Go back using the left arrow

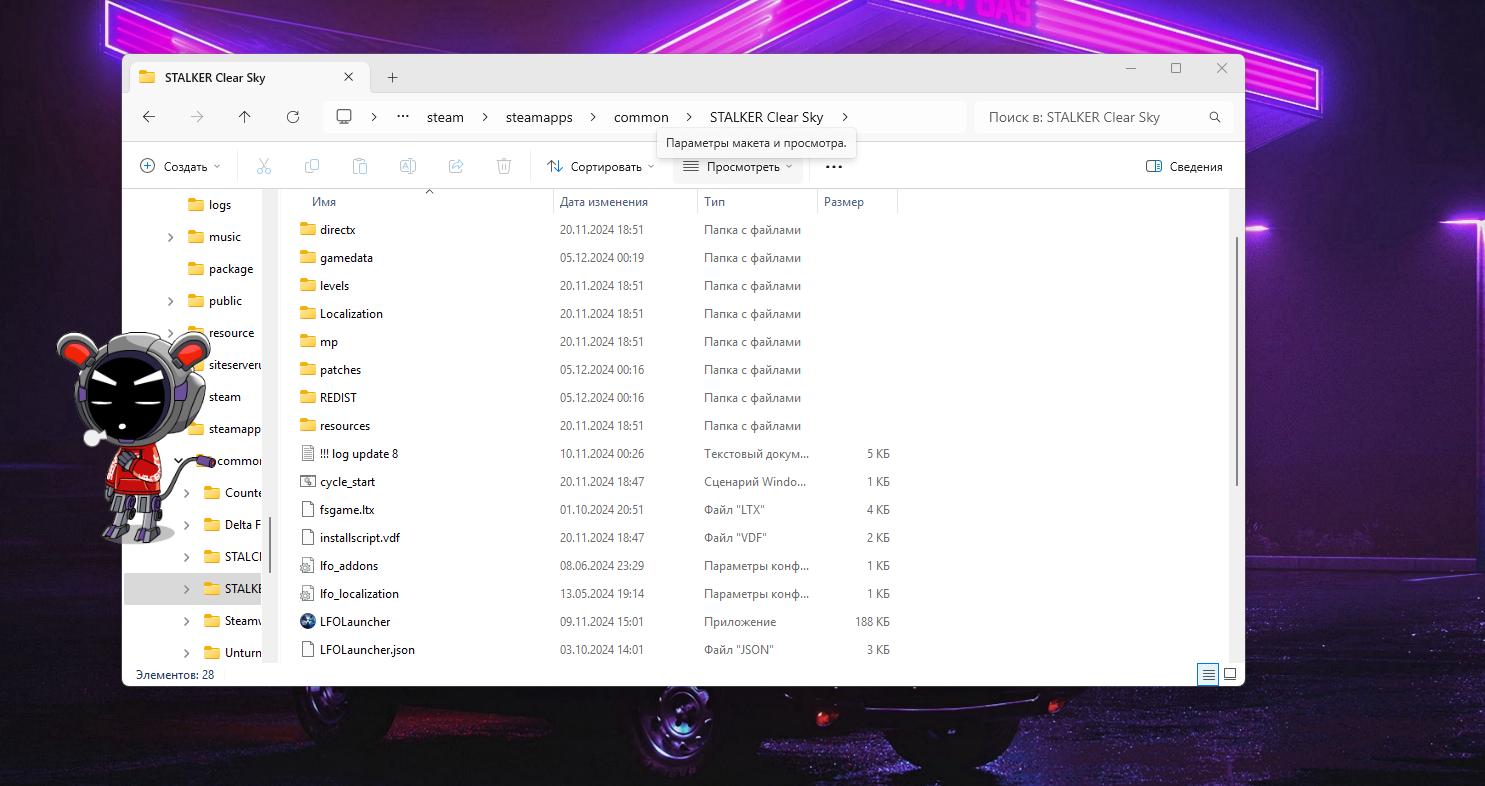[149, 117]
